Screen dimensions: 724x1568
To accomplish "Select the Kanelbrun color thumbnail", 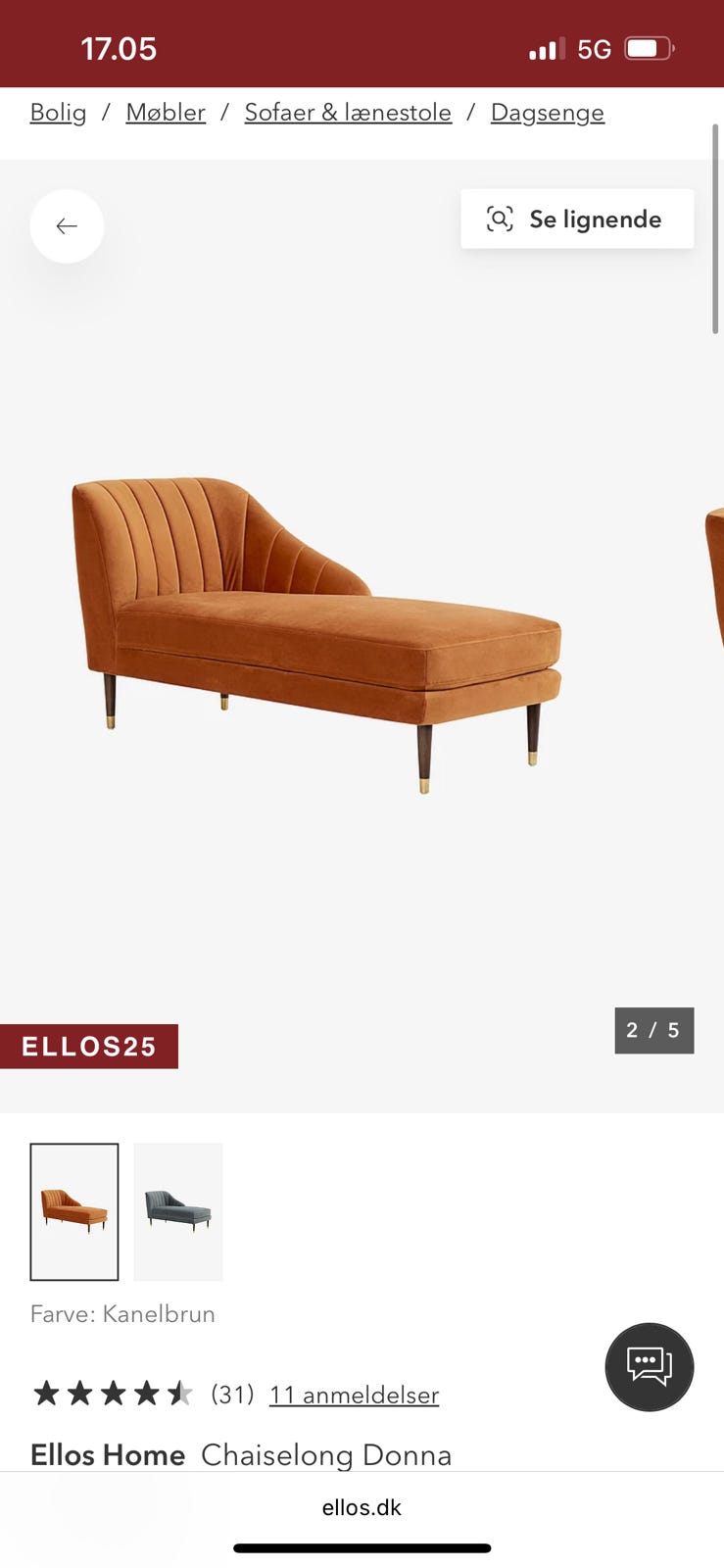I will (x=74, y=1212).
